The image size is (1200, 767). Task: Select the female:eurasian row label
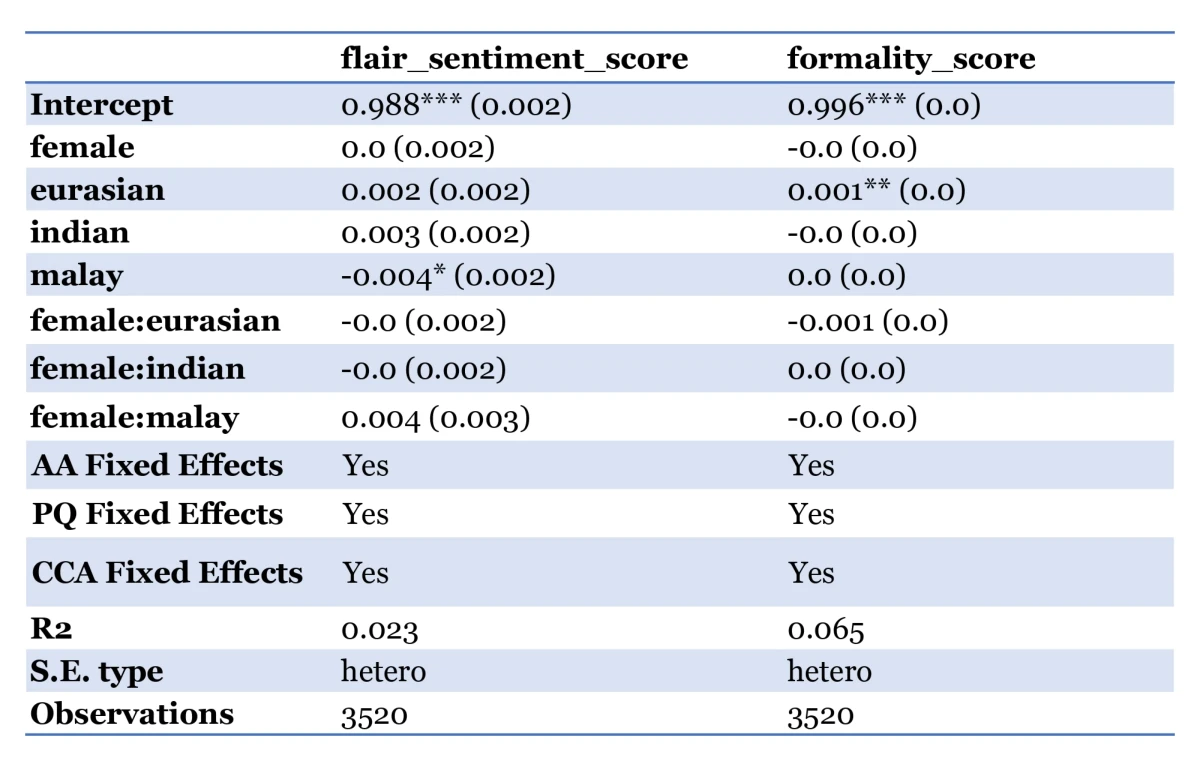[155, 321]
